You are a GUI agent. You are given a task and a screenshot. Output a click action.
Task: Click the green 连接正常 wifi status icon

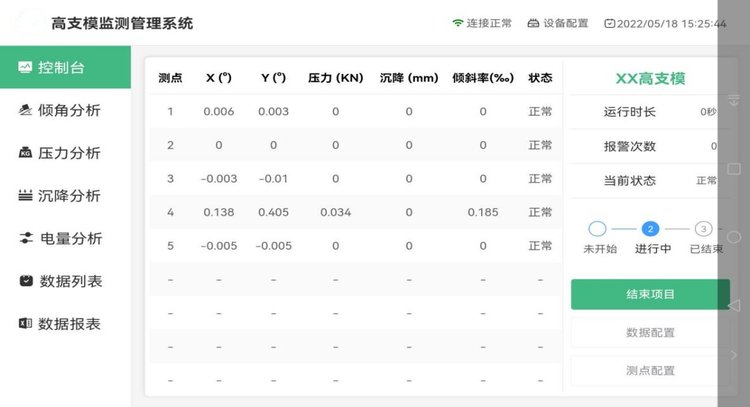coord(457,23)
